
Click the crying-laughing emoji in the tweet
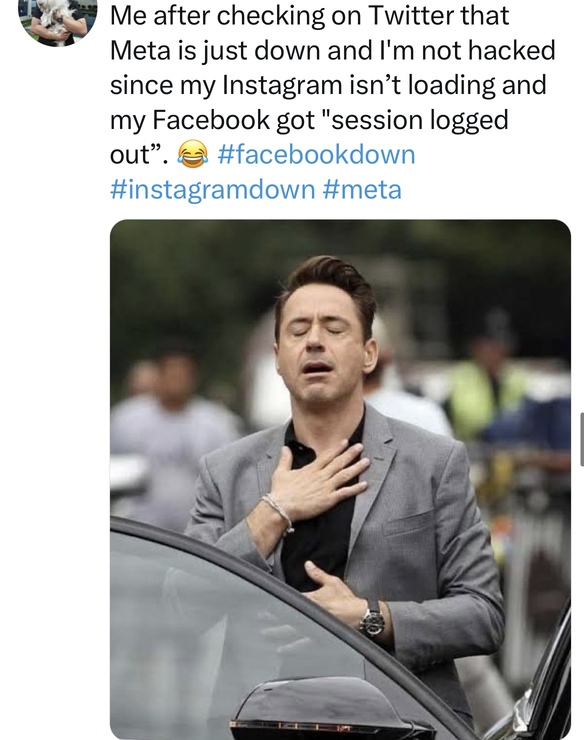point(193,154)
